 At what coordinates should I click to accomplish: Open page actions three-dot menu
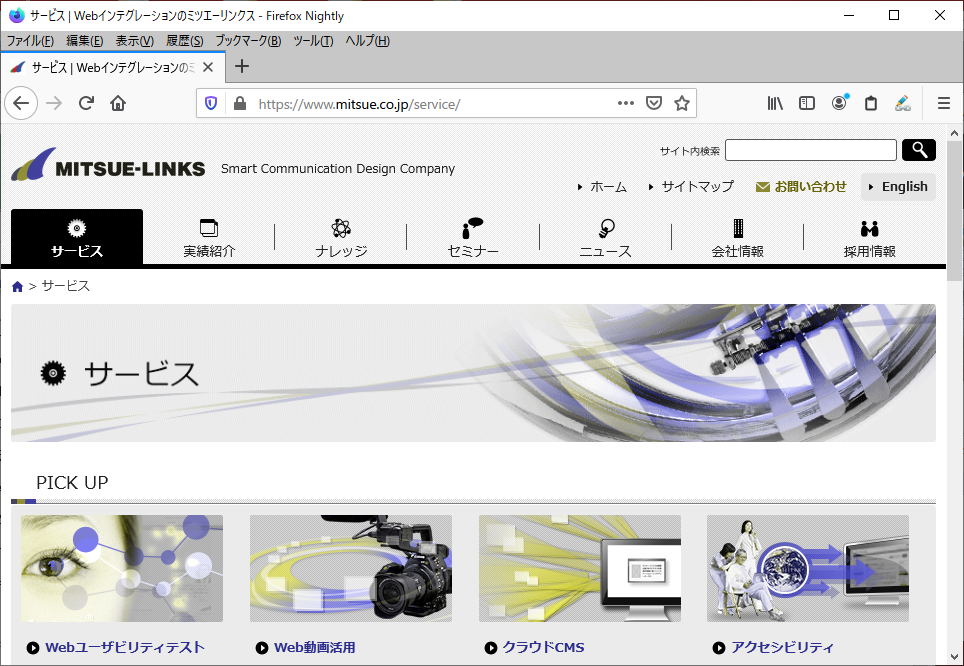tap(625, 103)
